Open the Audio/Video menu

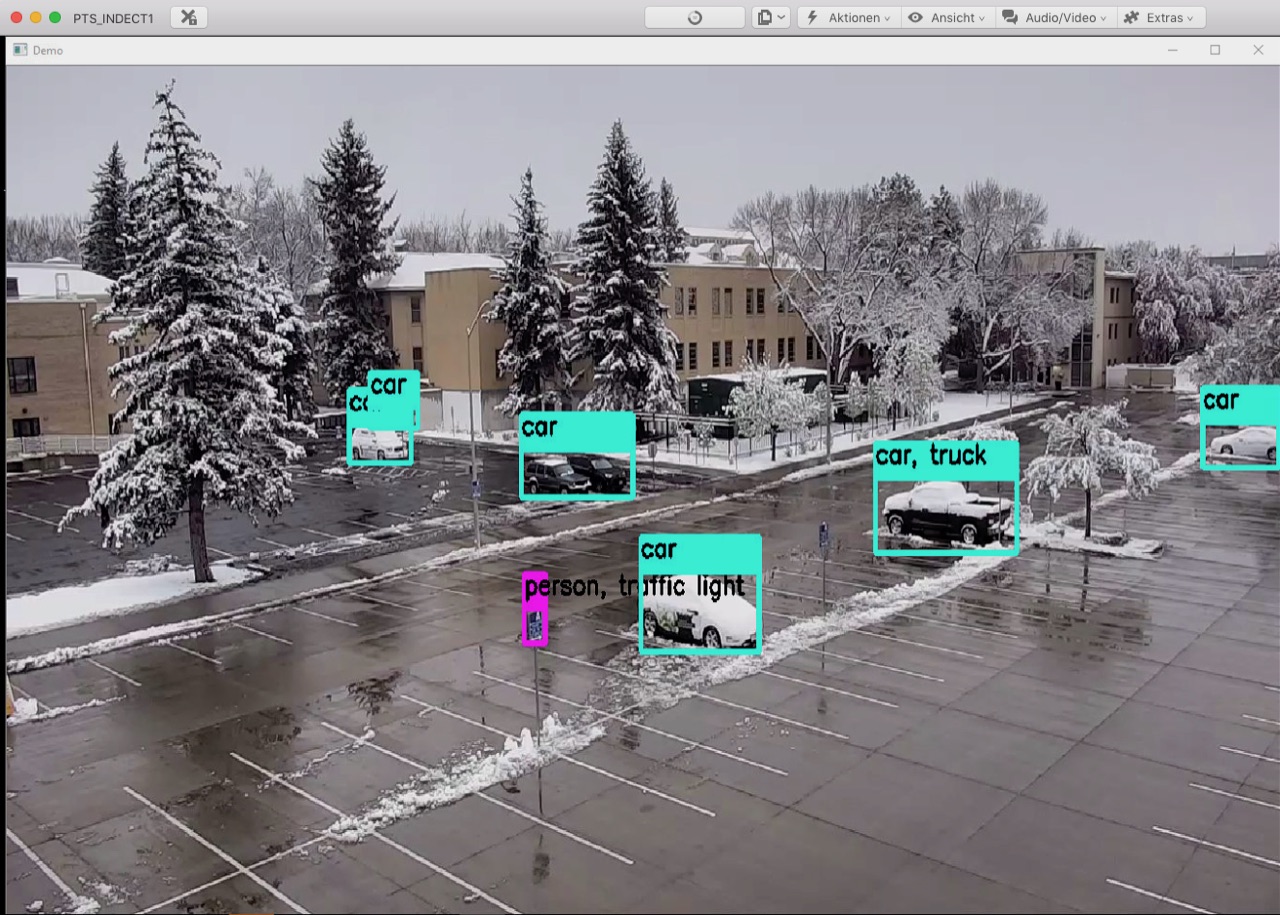click(1055, 17)
